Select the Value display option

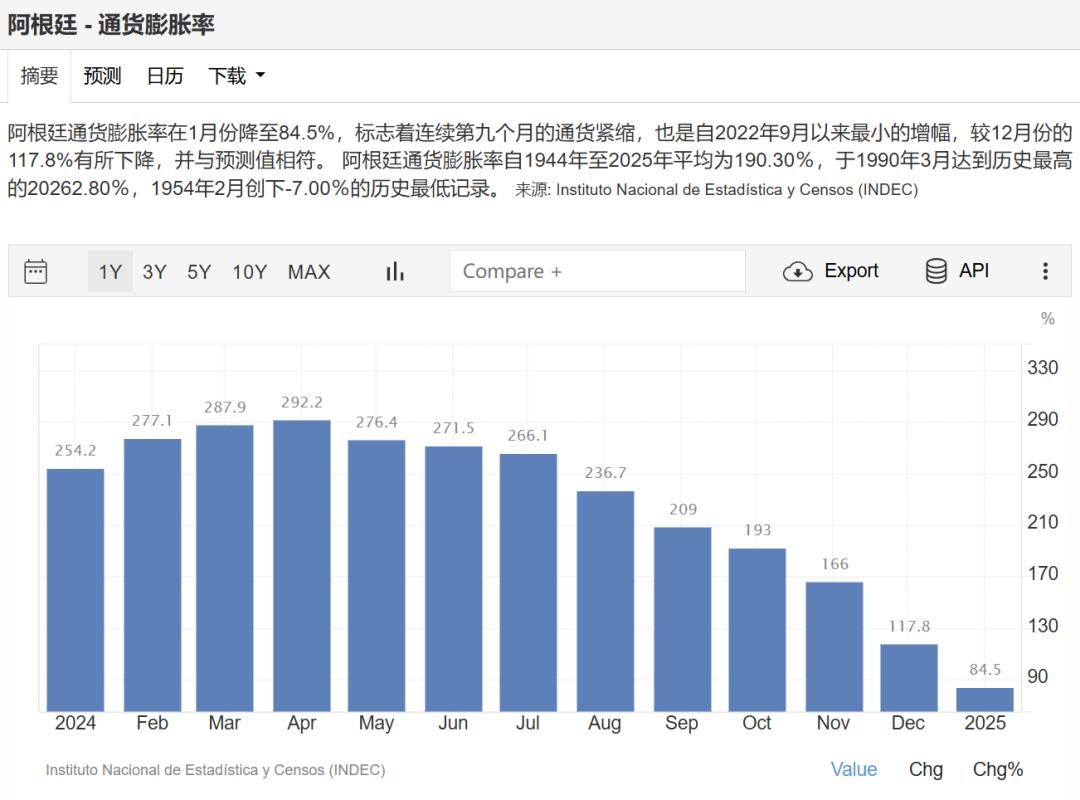click(854, 769)
